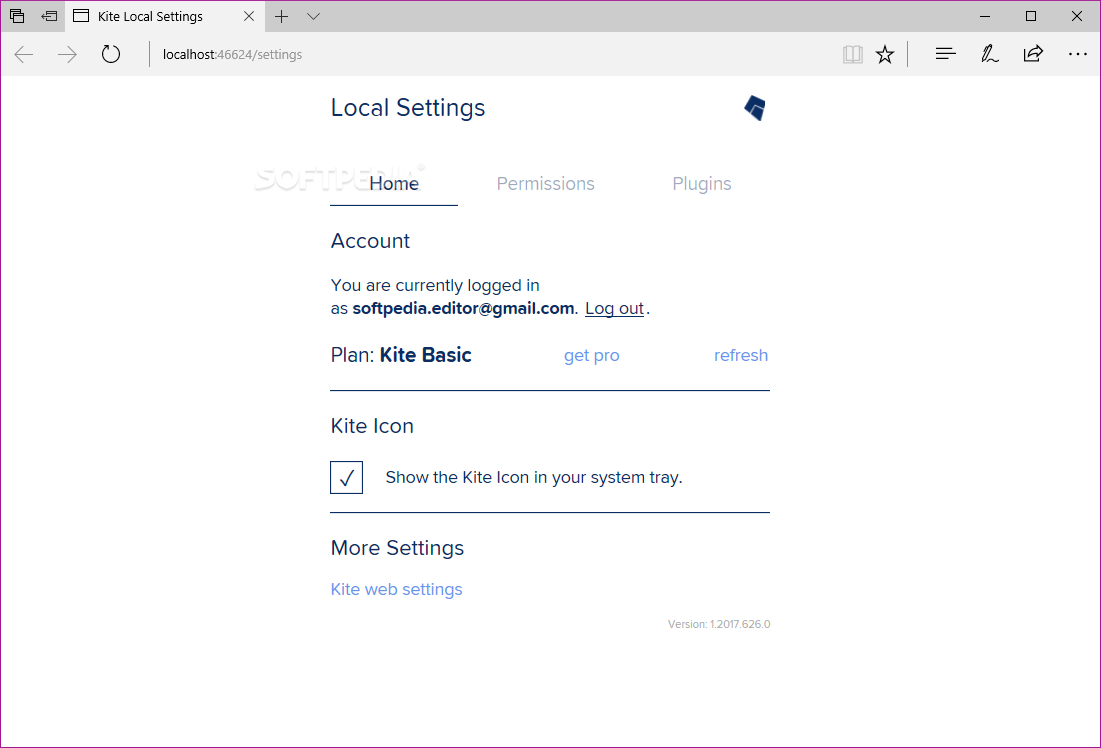
Task: Select the Kite Local Settings browser tab
Action: [165, 16]
